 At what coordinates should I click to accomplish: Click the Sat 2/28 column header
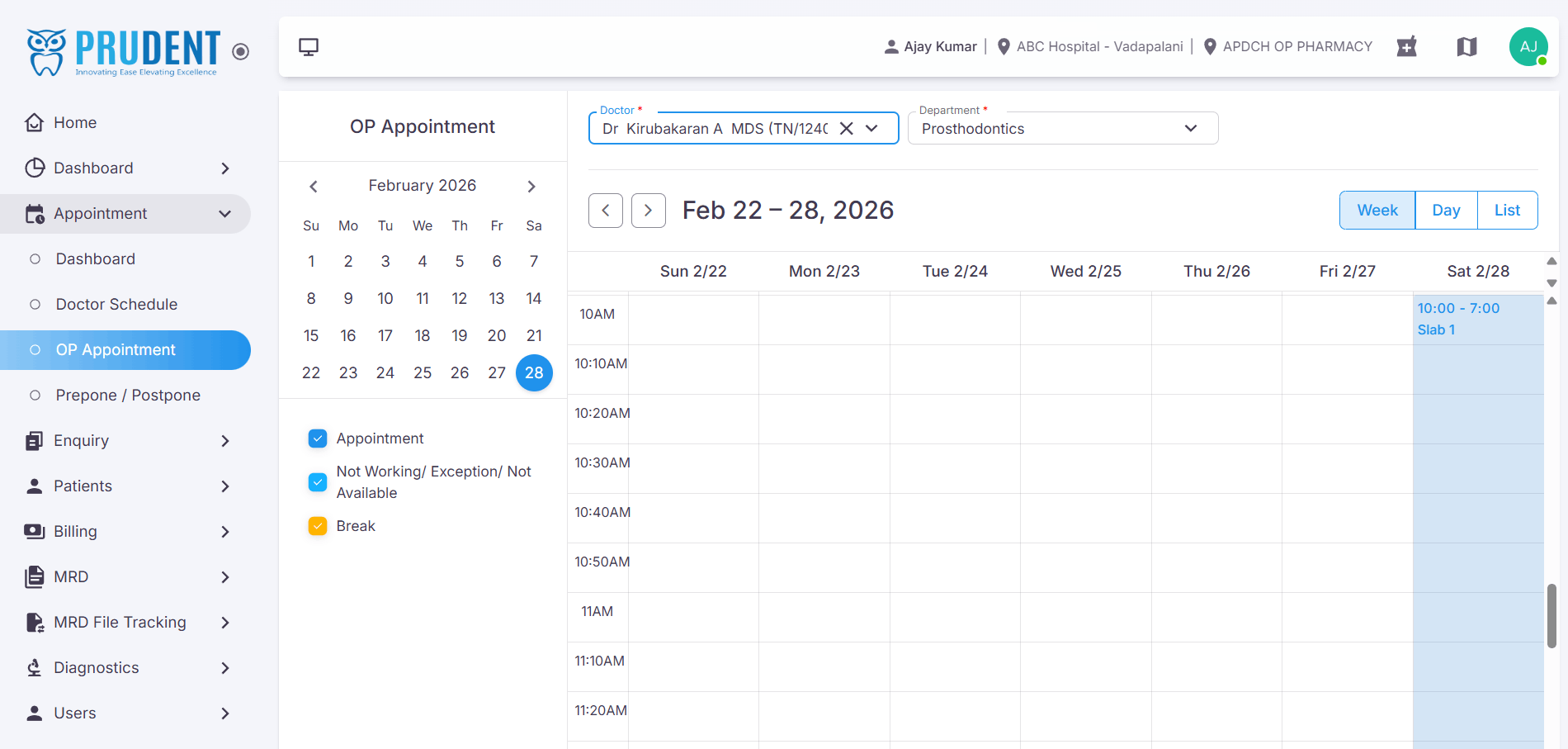[1478, 272]
